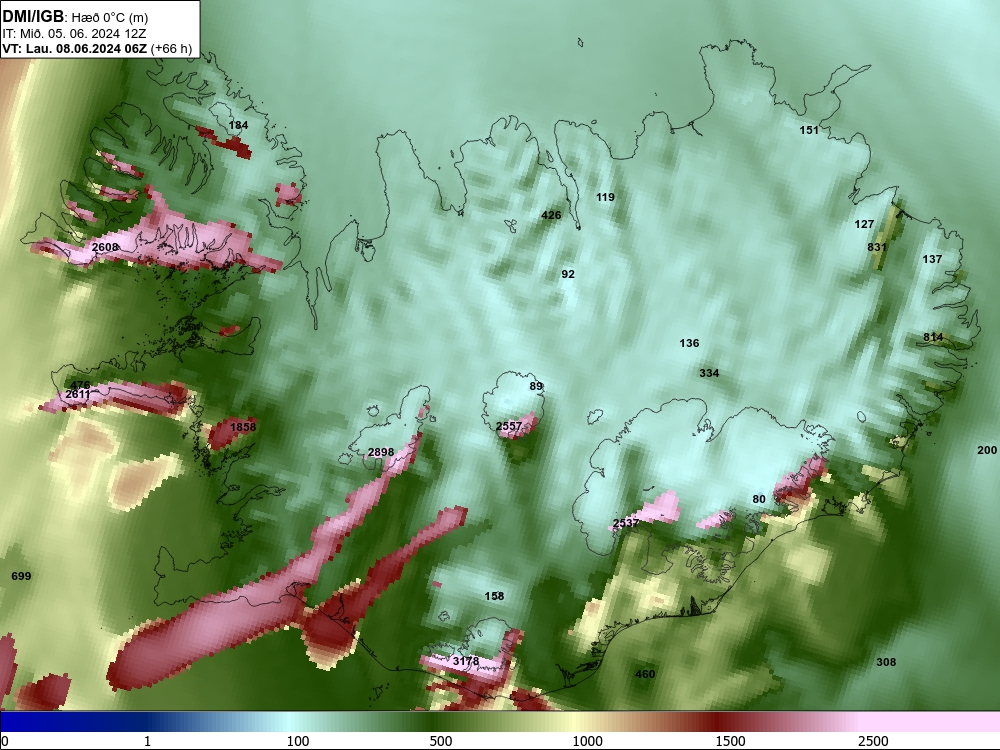The image size is (1000, 750).
Task: Select the 'Hæð 0°C (m)' parameter text
Action: [x=110, y=18]
